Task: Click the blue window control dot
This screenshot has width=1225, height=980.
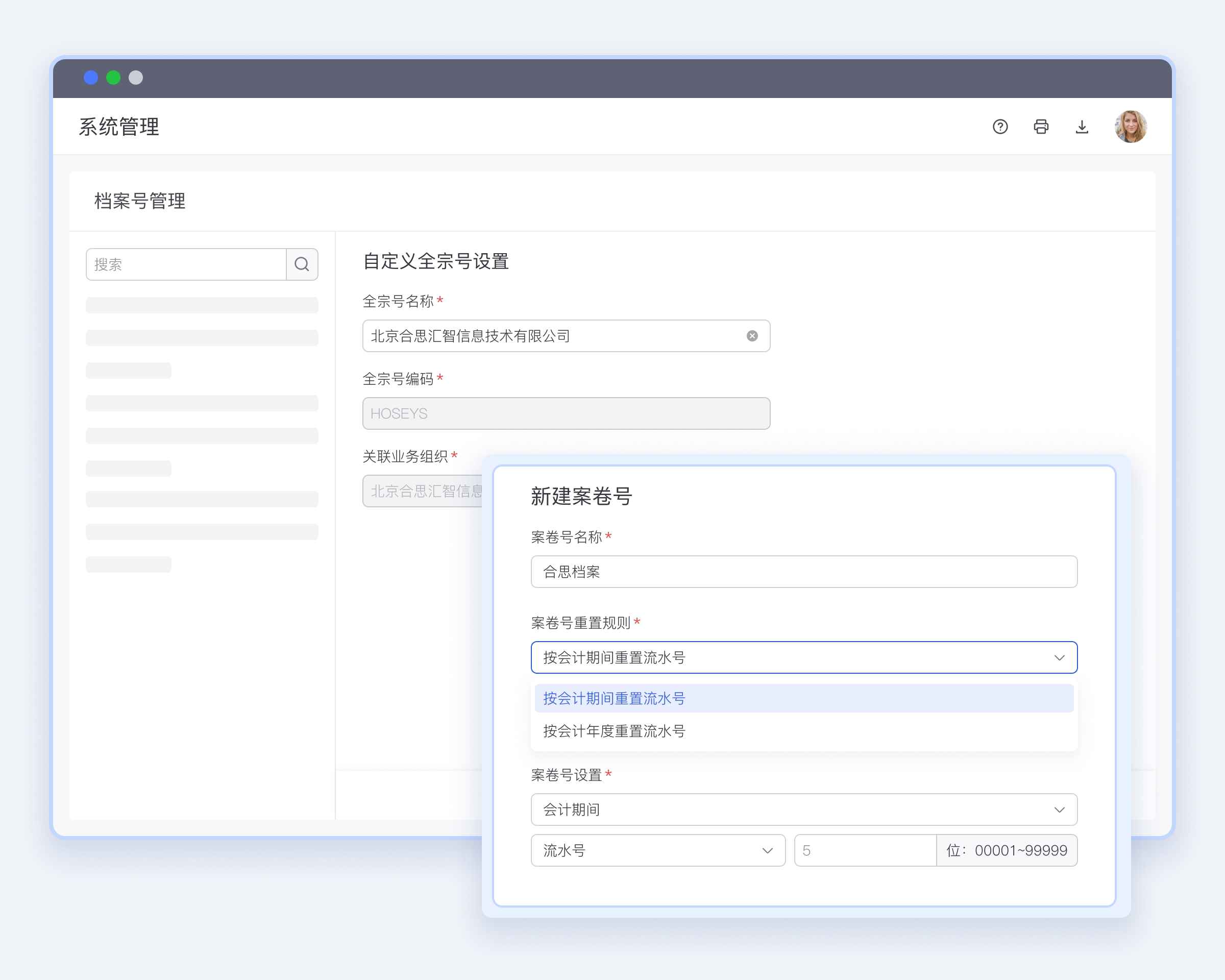Action: (91, 77)
